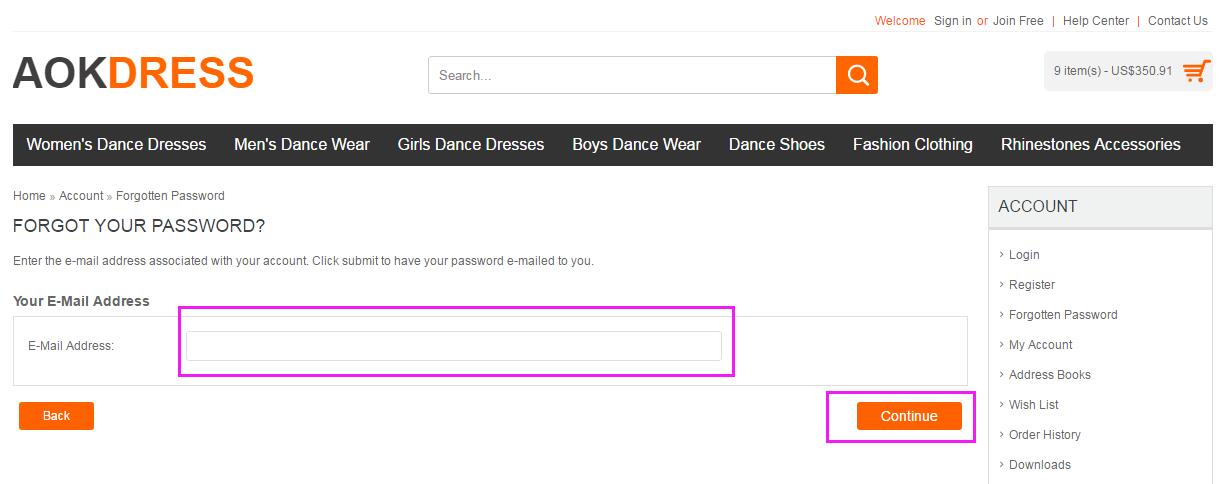This screenshot has width=1224, height=484.
Task: Focus the Search text box
Action: (632, 75)
